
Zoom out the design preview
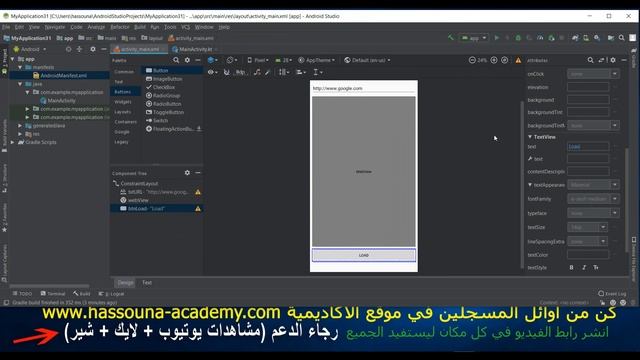pyautogui.click(x=472, y=60)
